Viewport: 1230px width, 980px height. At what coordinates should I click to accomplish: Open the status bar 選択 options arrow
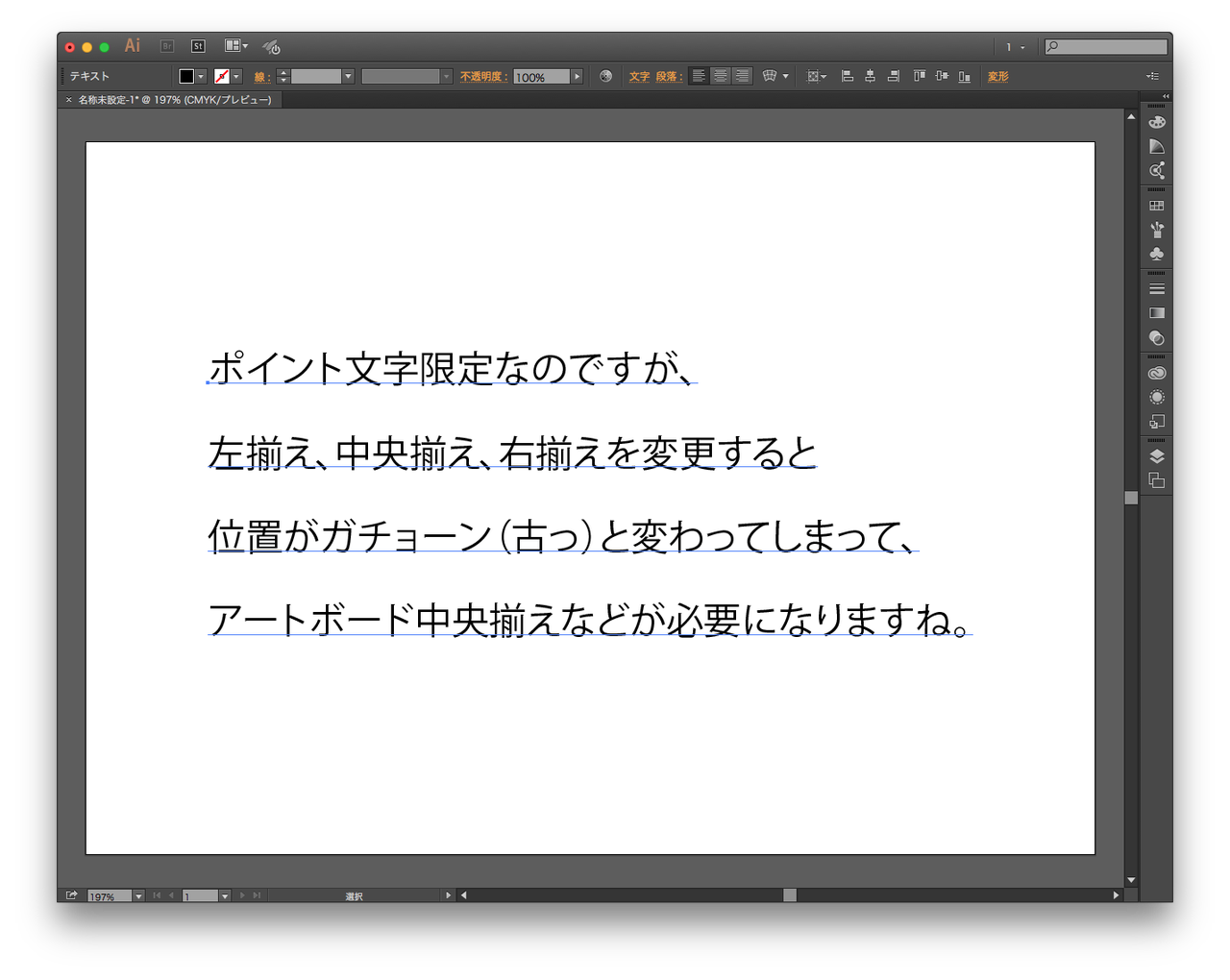tap(448, 895)
